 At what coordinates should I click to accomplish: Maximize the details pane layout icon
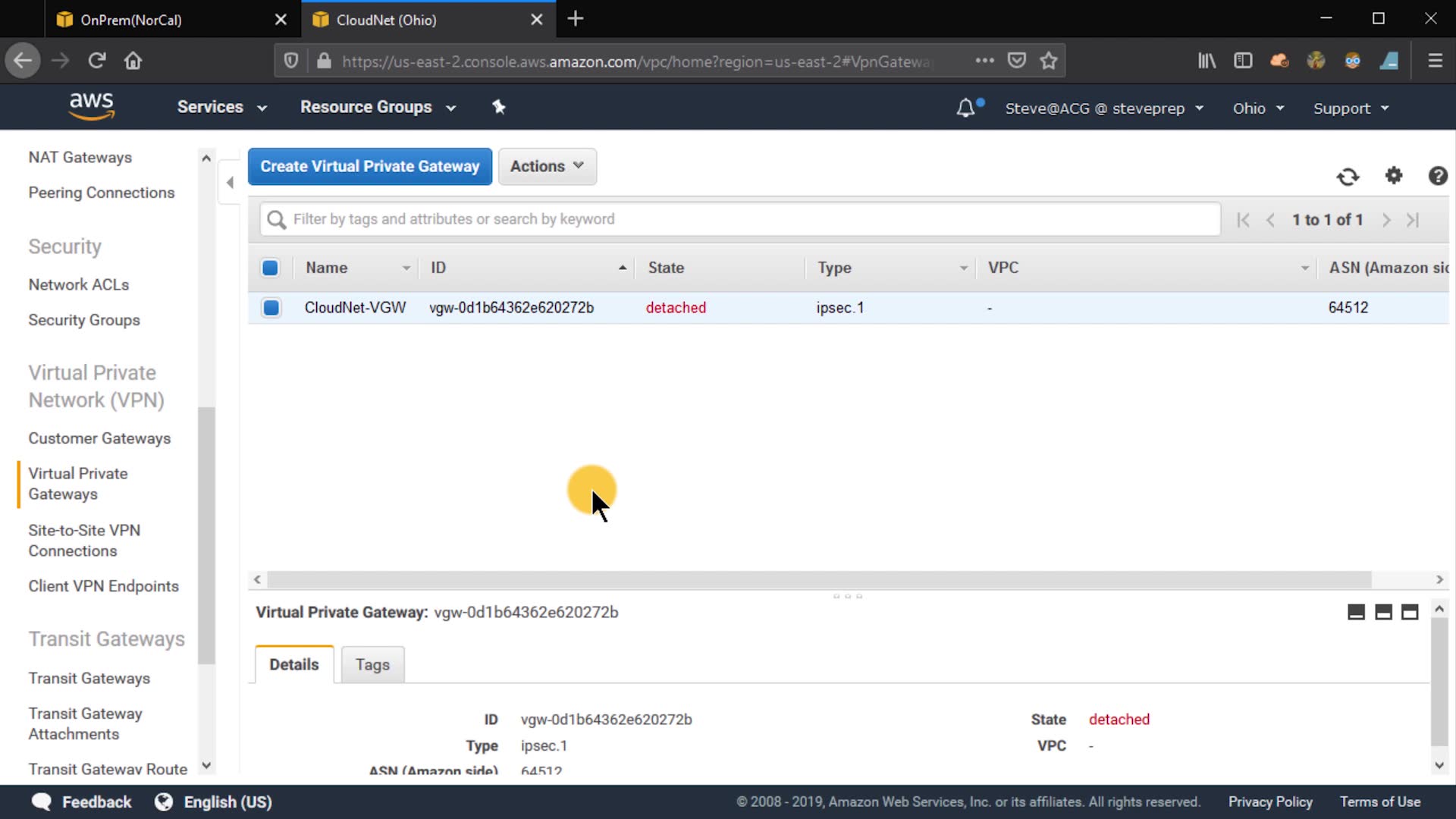coord(1410,612)
